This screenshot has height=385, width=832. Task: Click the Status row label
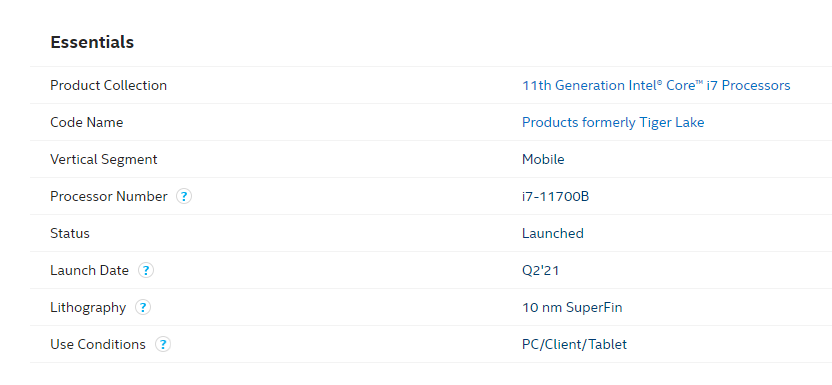(70, 233)
